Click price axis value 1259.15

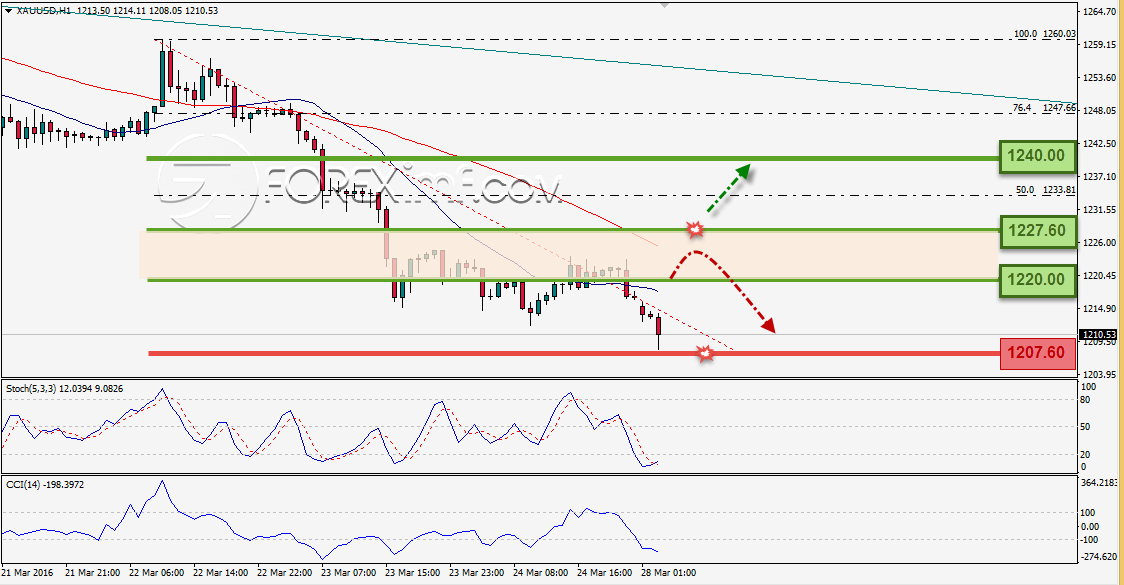[x=1099, y=44]
